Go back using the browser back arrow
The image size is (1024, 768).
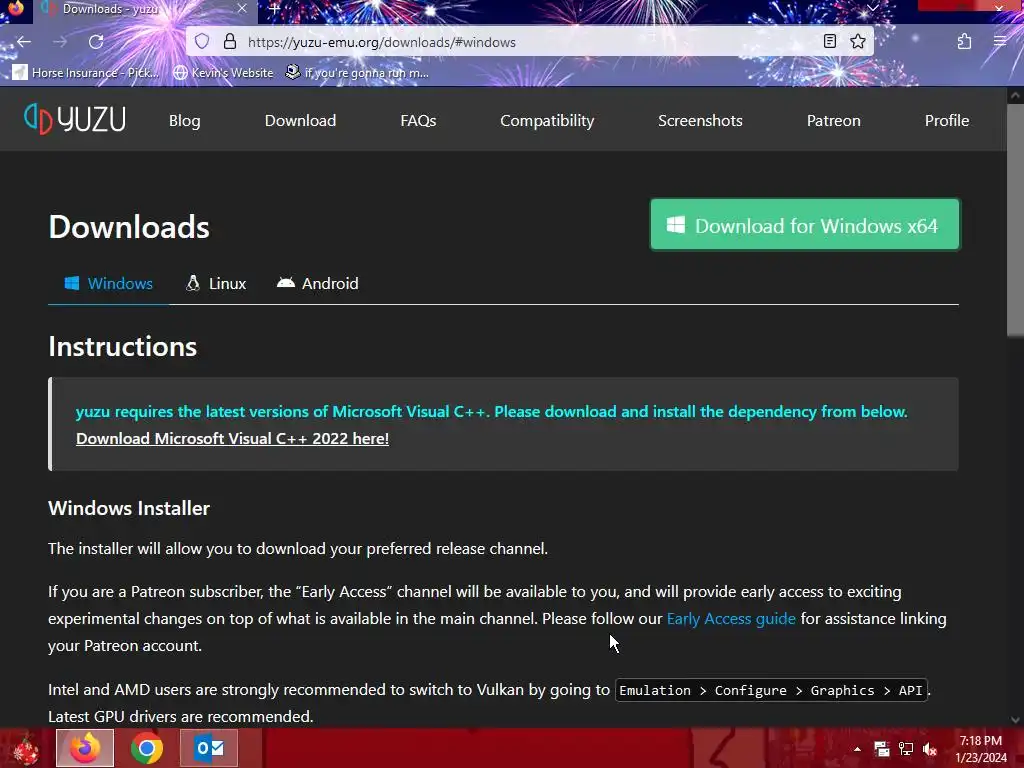[24, 42]
